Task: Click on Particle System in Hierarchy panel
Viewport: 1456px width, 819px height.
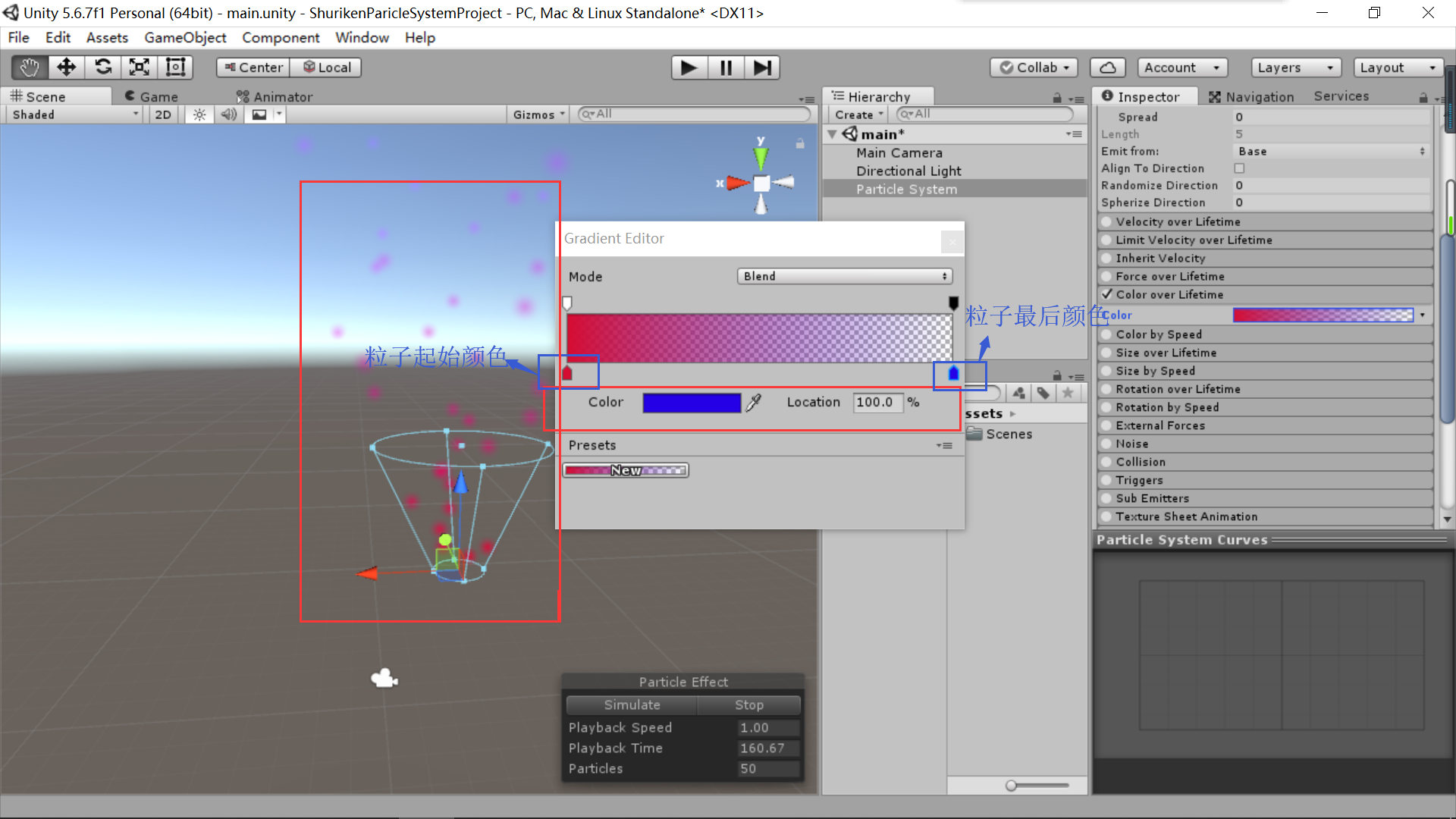Action: click(905, 189)
